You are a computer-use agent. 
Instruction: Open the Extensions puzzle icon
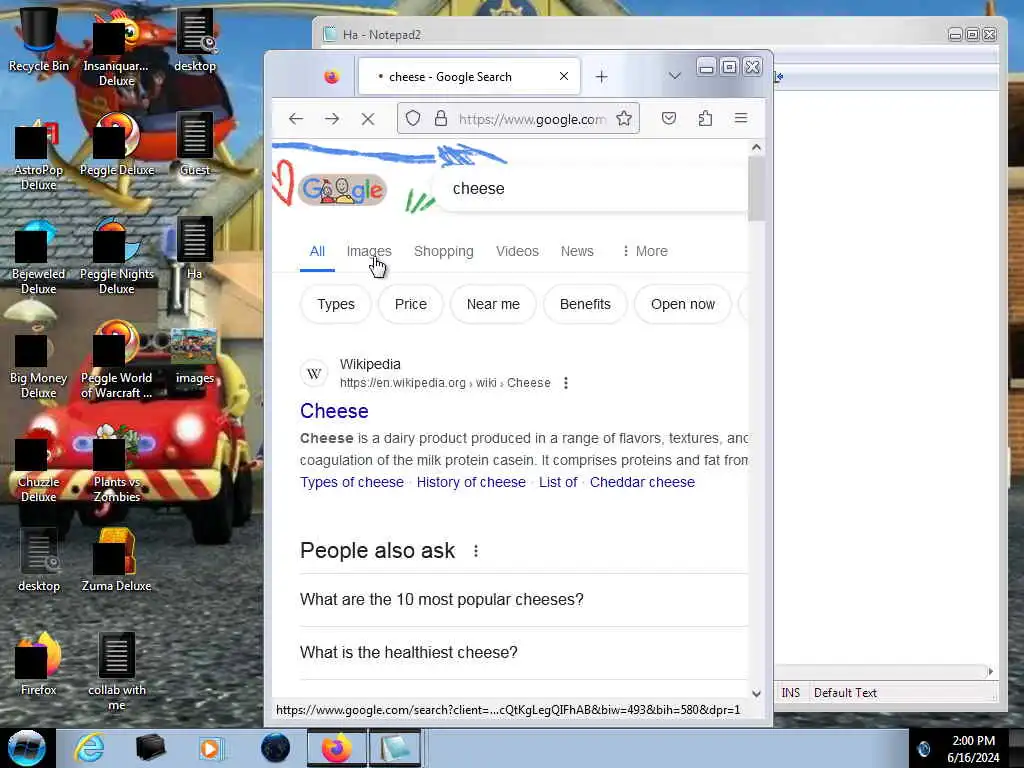pos(705,118)
